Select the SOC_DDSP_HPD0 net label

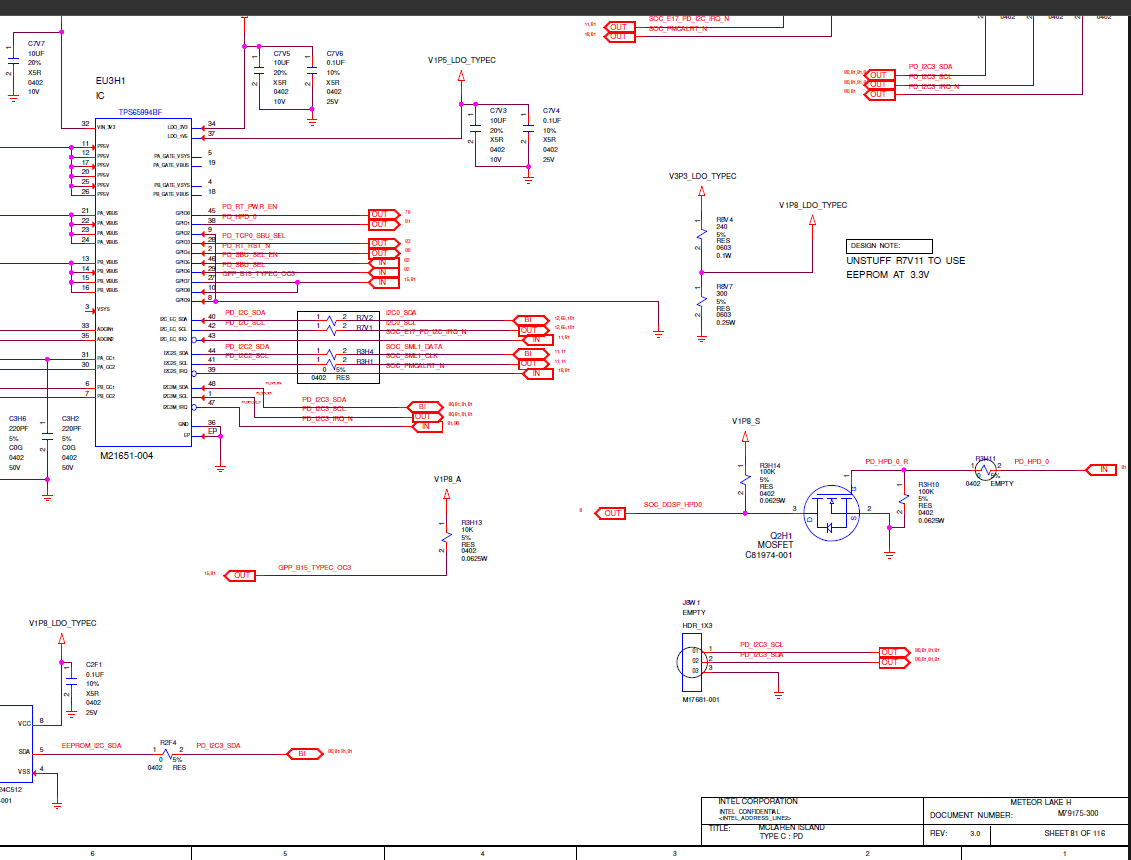tap(672, 505)
